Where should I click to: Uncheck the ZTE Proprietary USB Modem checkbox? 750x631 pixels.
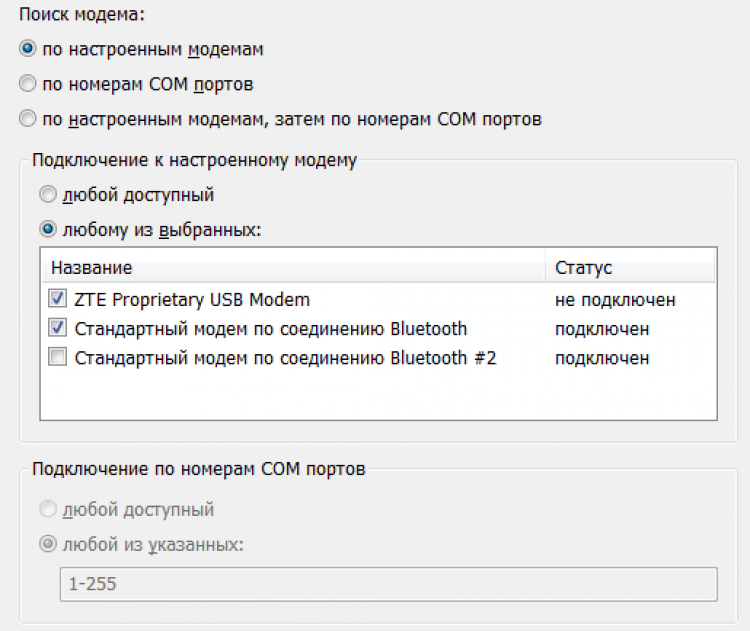(58, 299)
